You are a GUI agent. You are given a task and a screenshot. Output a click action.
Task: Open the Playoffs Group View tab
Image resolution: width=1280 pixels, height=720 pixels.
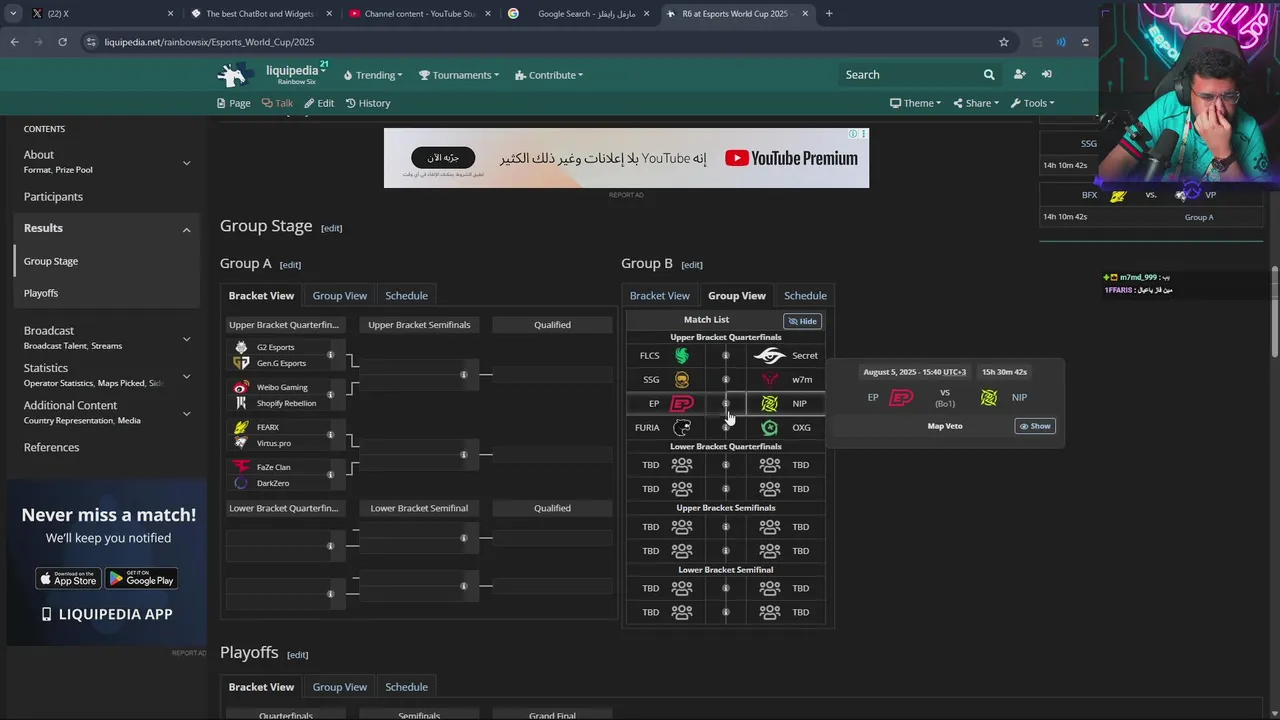(340, 687)
